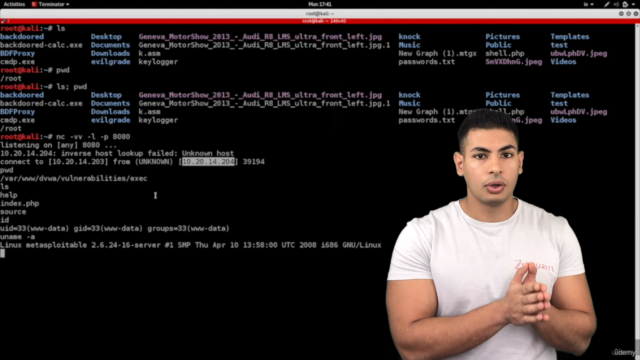This screenshot has width=640, height=360.
Task: Expand the system menu arrow
Action: [x=632, y=4]
